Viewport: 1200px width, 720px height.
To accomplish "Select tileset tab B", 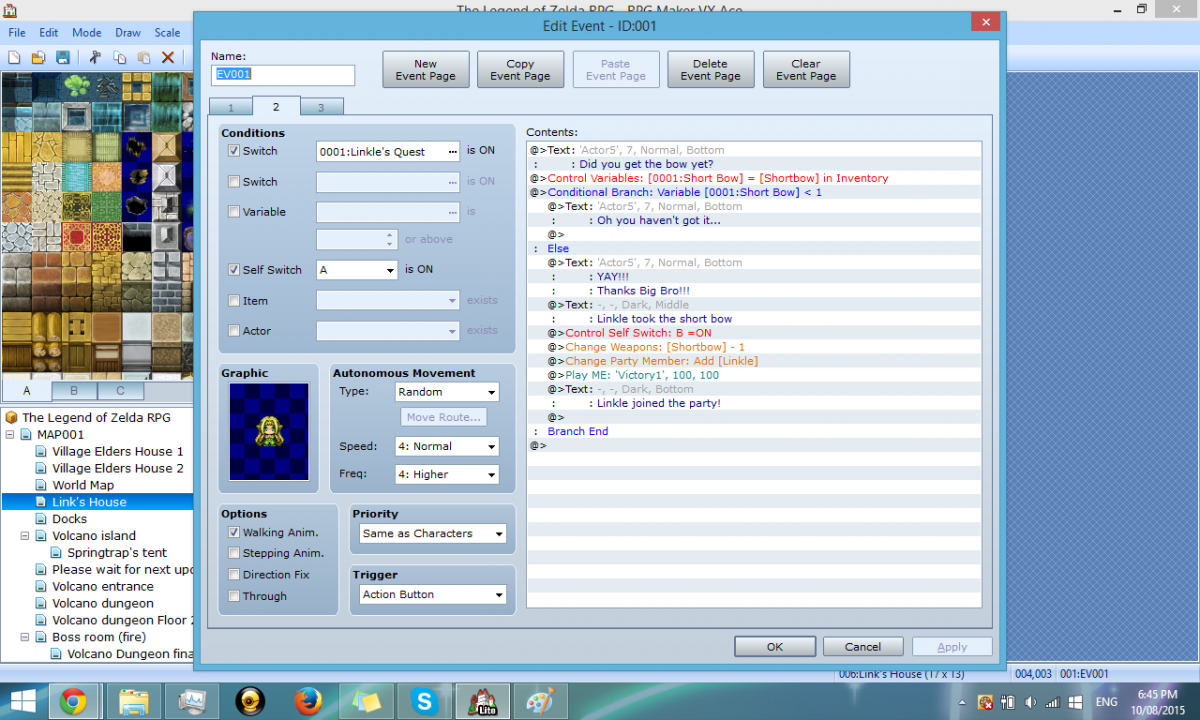I will [x=74, y=391].
